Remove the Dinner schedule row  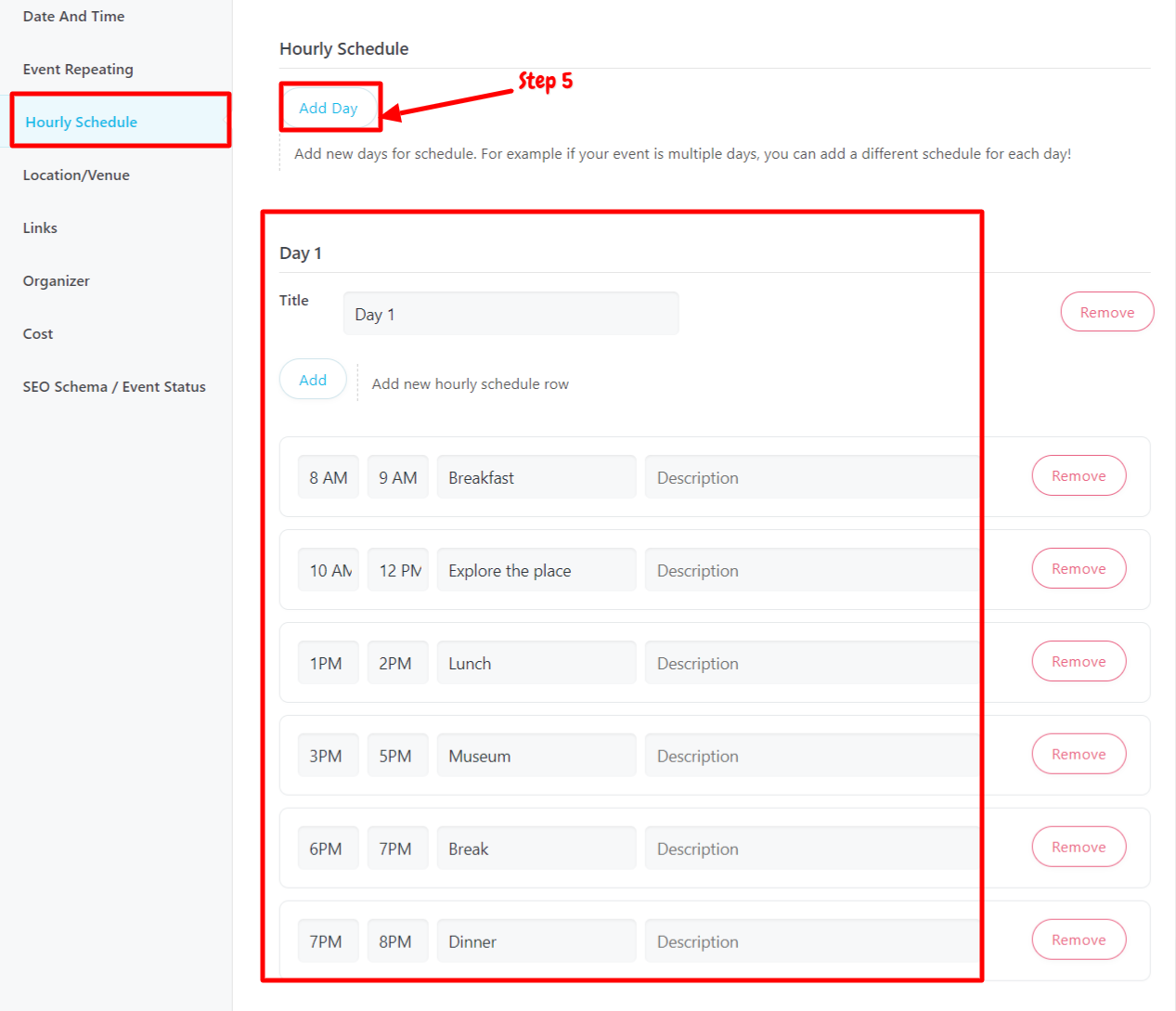click(1079, 940)
